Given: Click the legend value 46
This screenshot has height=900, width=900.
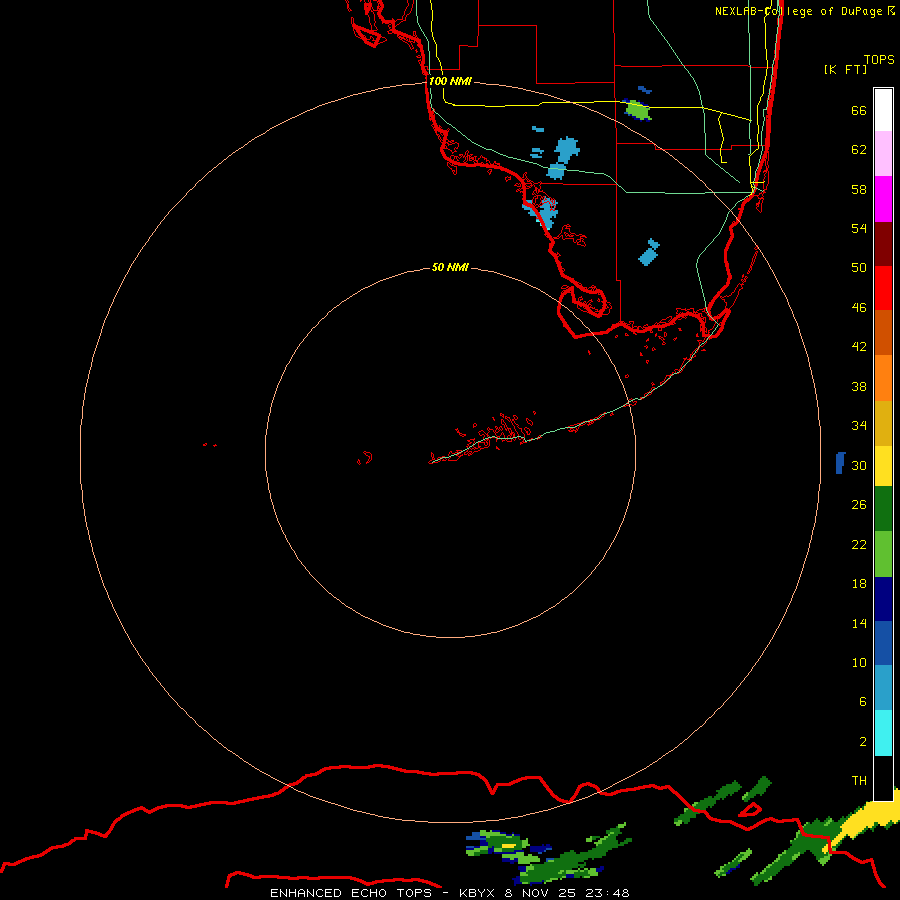Looking at the screenshot, I should (x=859, y=308).
